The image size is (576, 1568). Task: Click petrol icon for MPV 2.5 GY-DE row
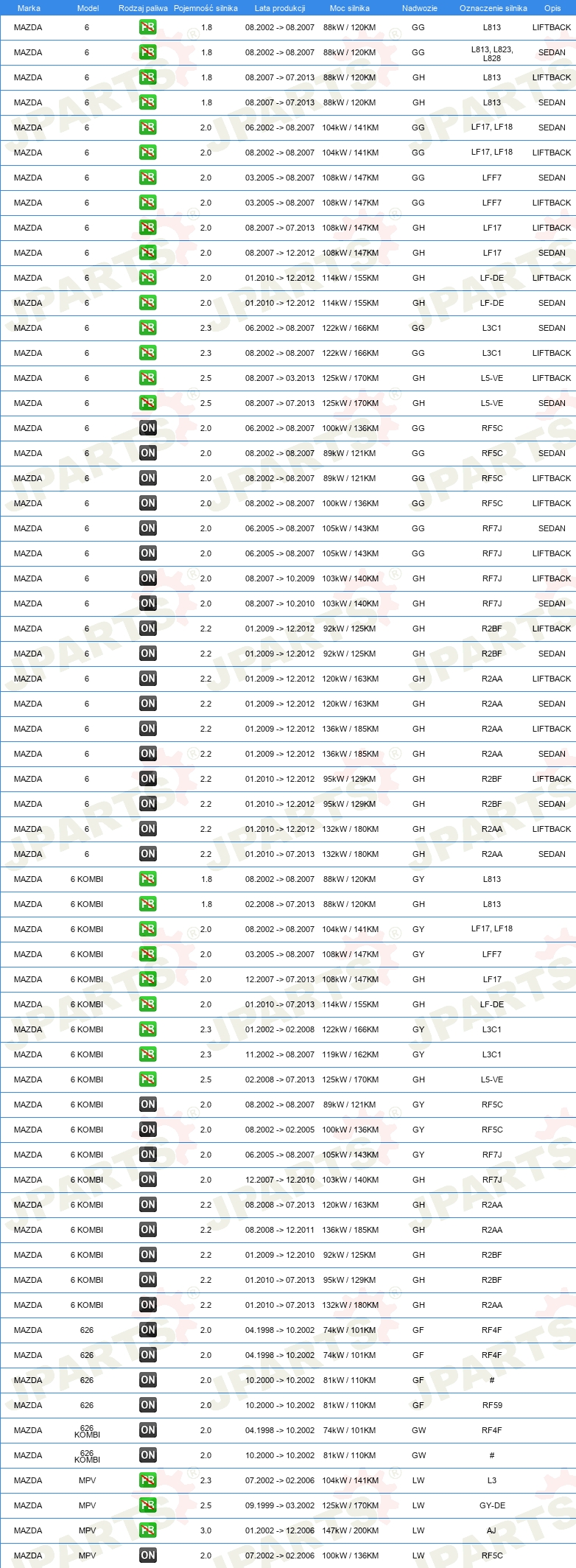(x=148, y=1505)
